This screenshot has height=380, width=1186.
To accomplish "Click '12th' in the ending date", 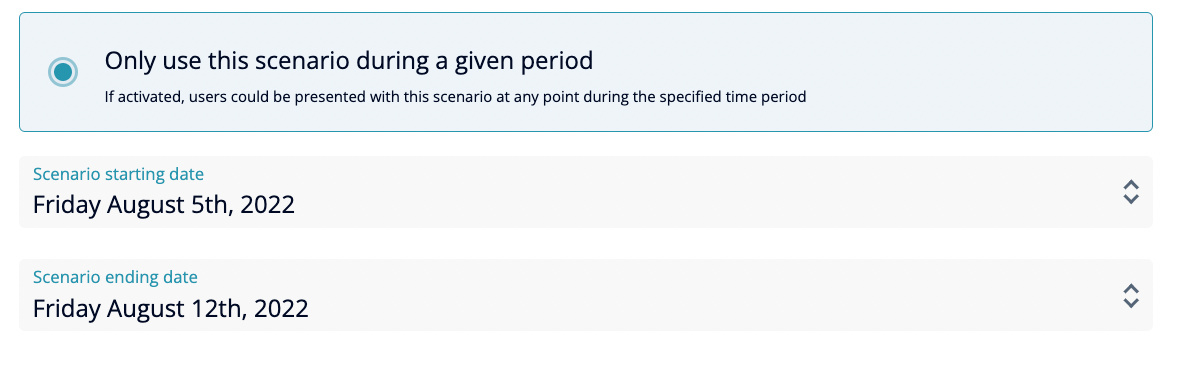I will click(x=220, y=307).
